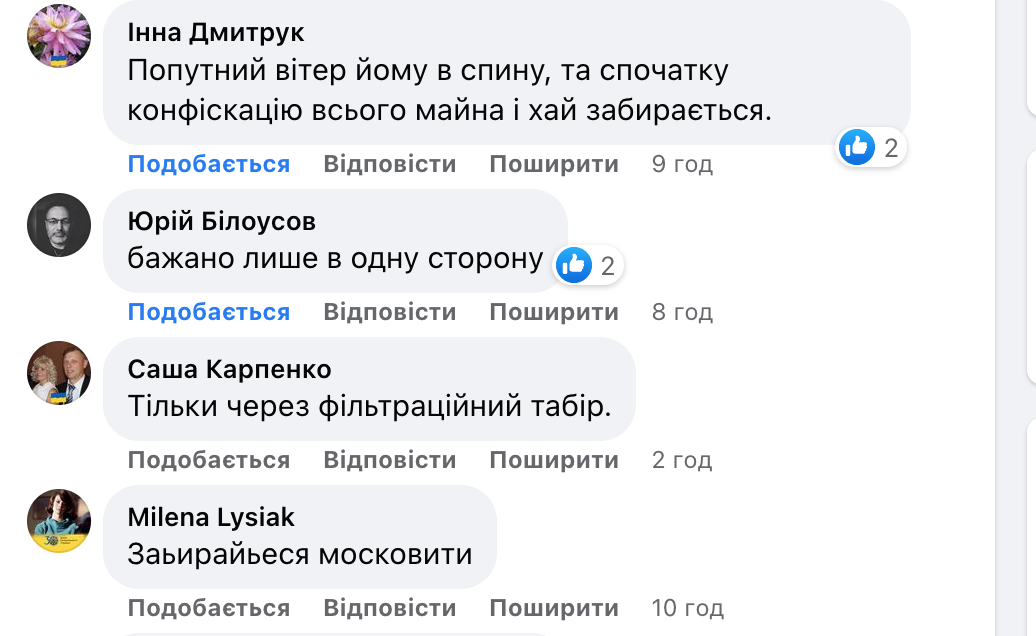
Task: Click the reaction count 2 next to Yuriy Bilousov's comment
Action: point(608,266)
